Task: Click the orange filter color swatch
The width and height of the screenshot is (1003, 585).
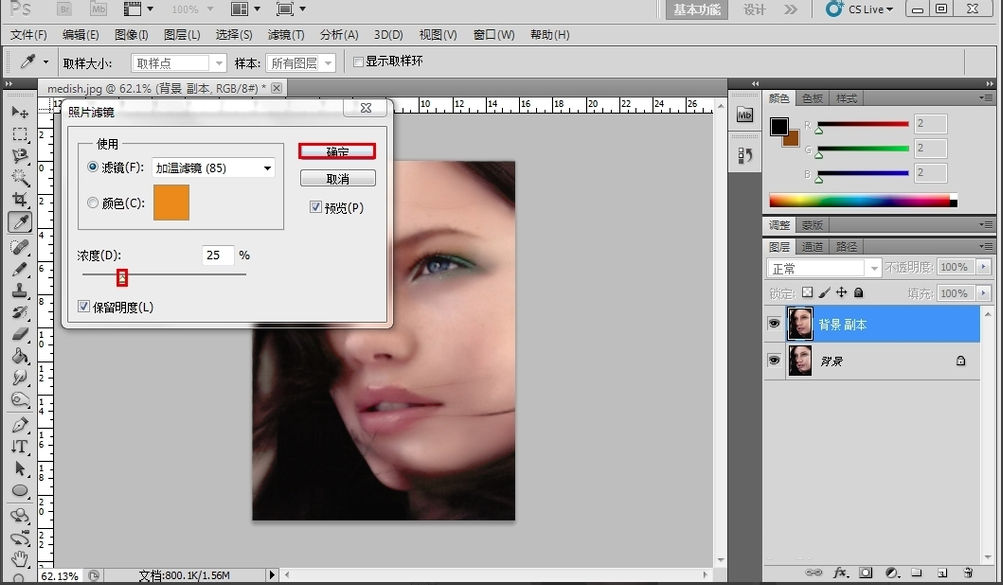Action: pos(171,202)
